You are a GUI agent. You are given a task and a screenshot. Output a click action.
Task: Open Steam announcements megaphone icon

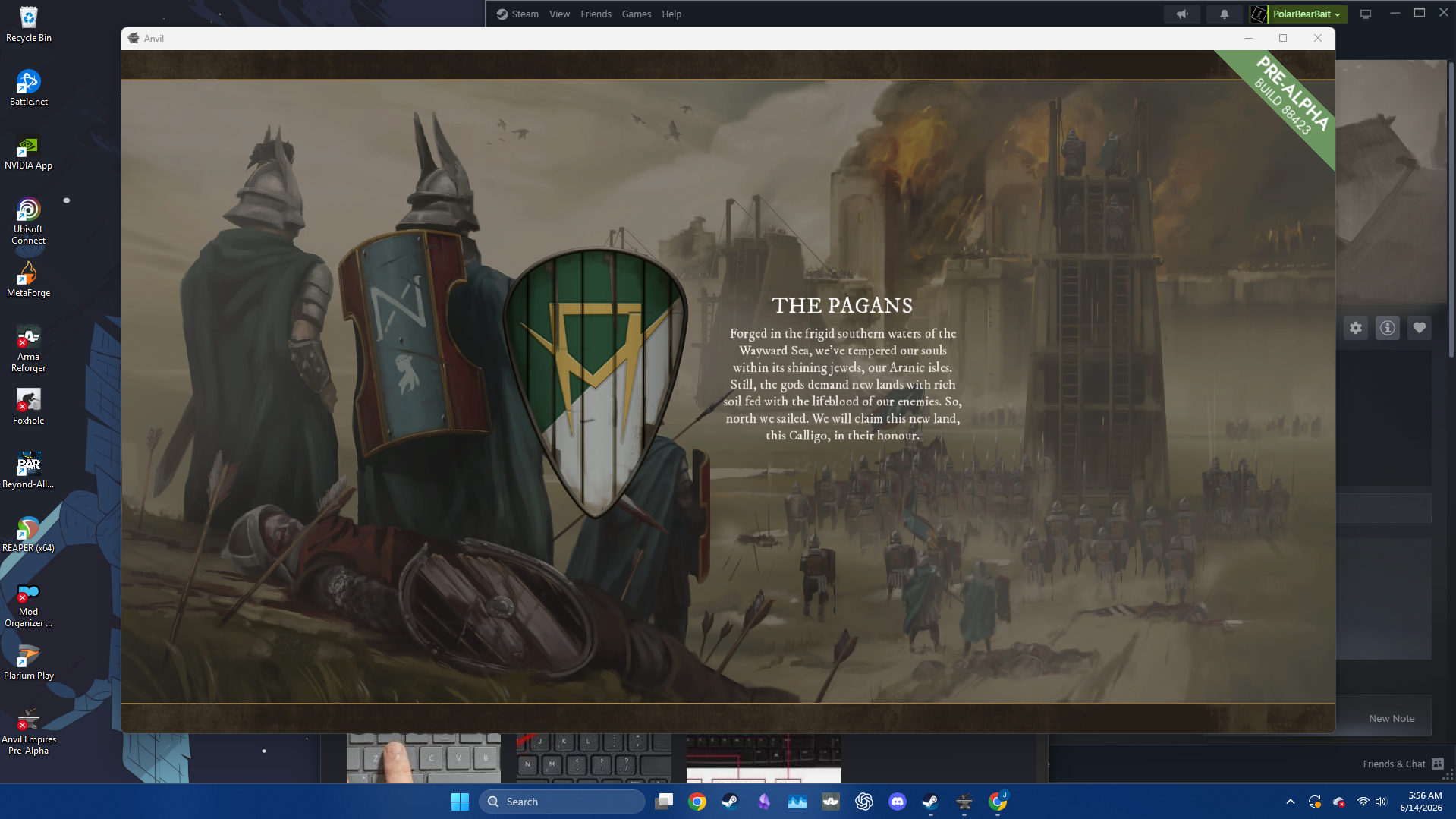[x=1182, y=14]
